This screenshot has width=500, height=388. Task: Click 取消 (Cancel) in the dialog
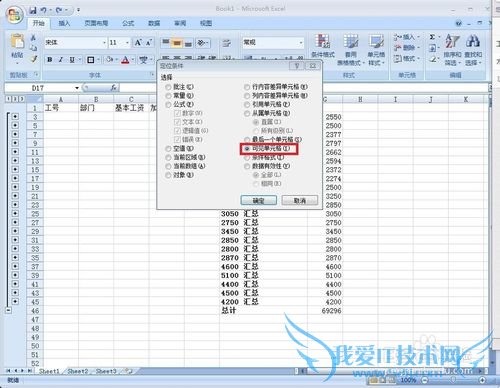coord(300,200)
